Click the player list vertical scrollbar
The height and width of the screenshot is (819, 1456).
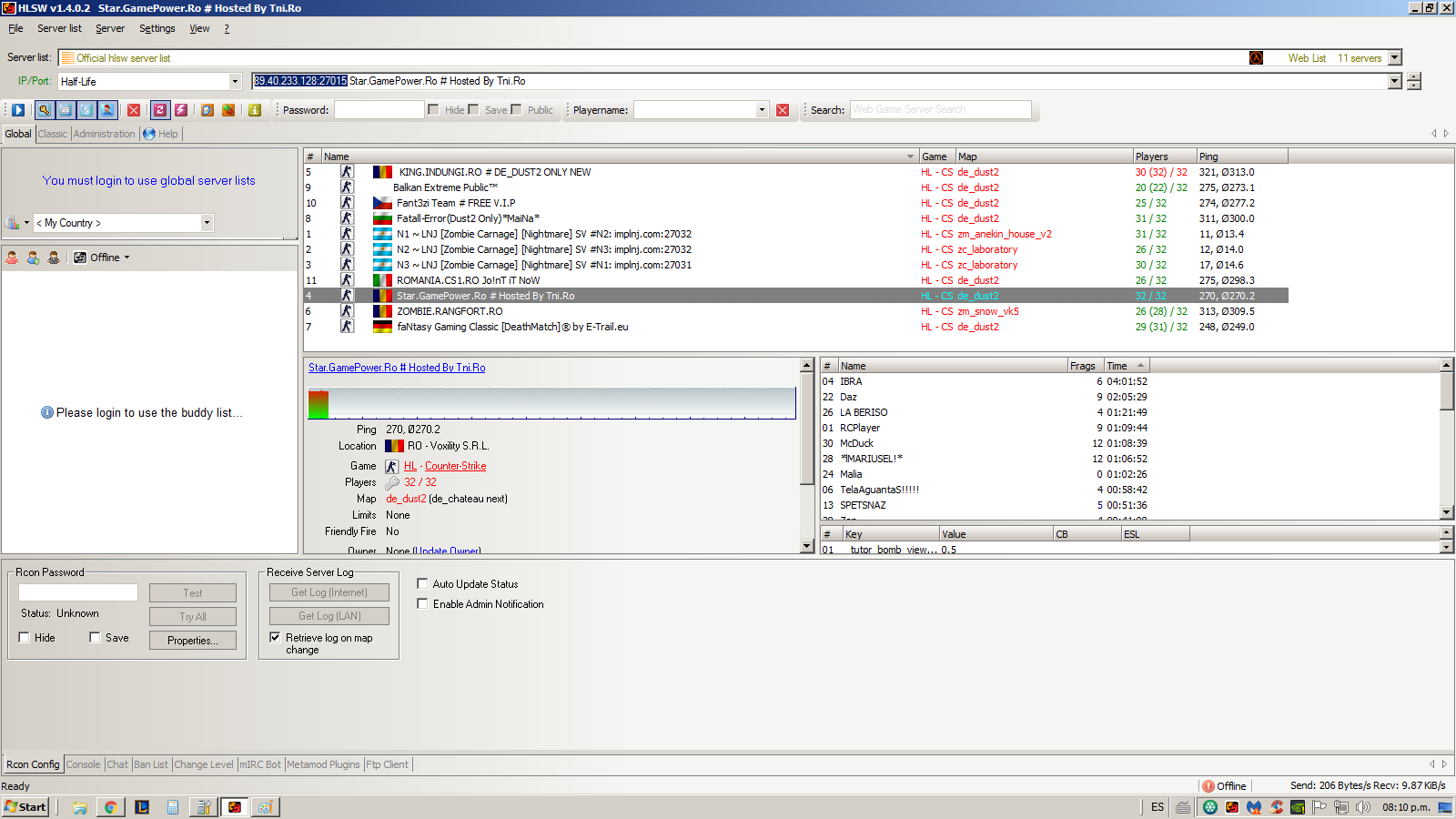1447,439
